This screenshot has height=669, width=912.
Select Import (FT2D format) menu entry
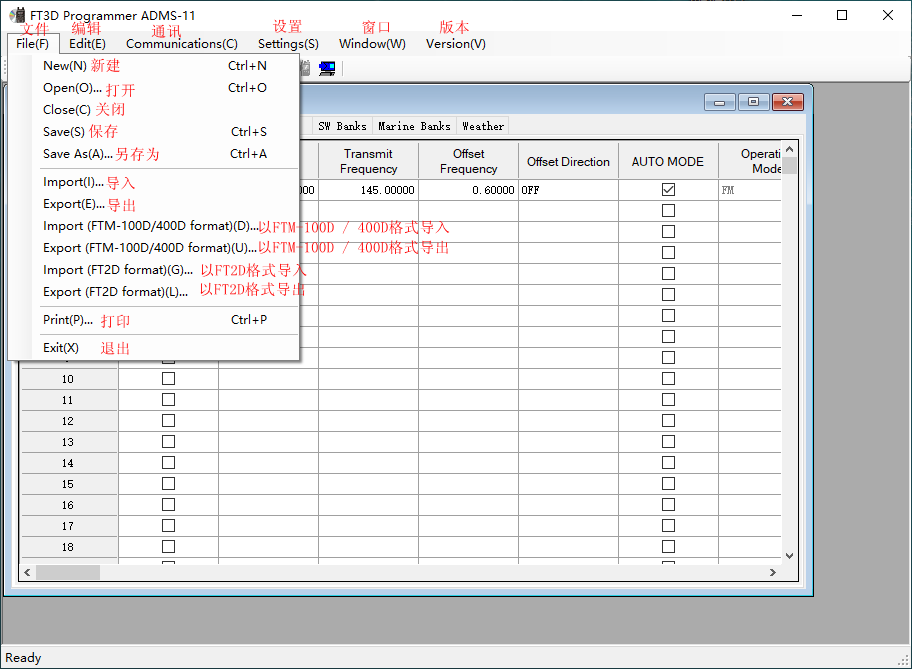[118, 270]
